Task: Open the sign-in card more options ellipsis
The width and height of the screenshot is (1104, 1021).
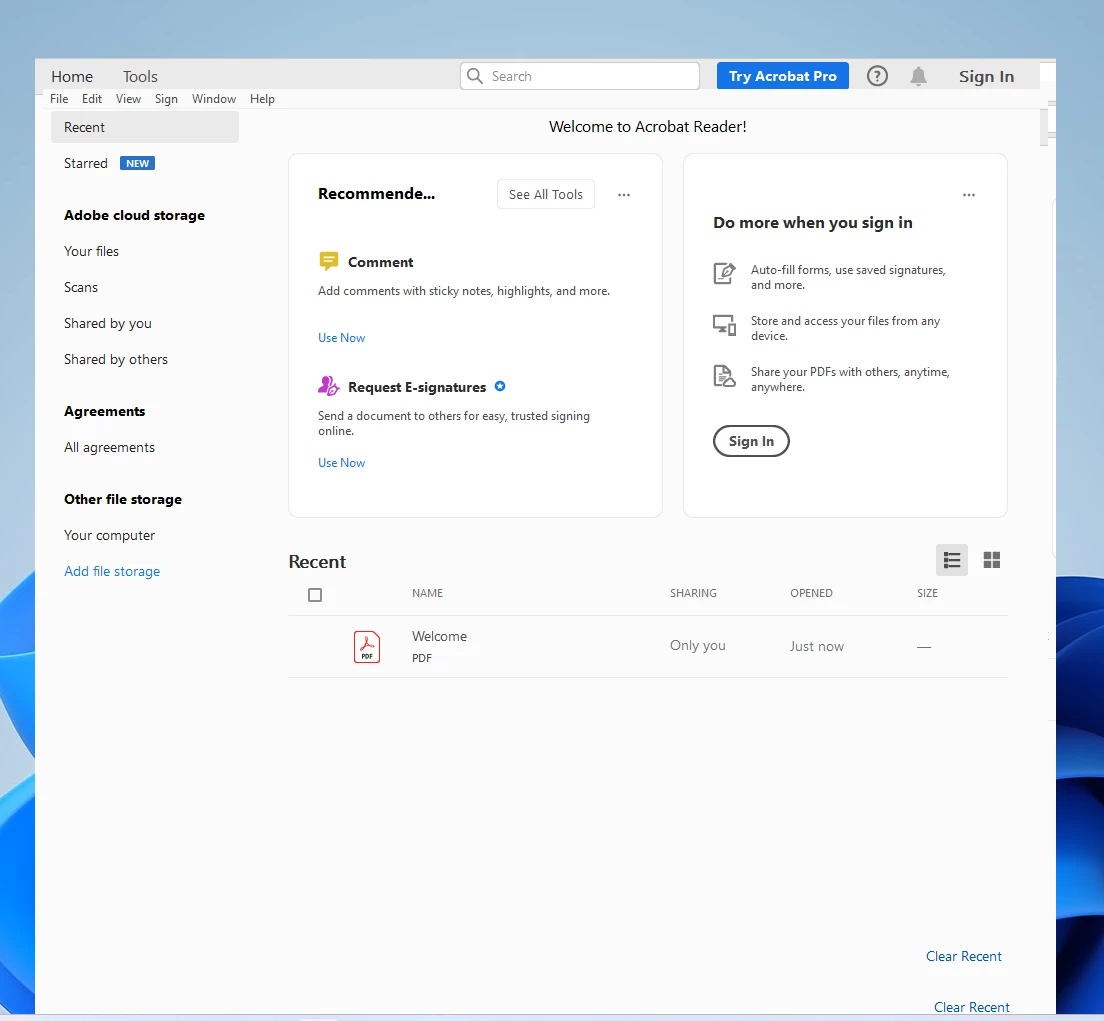Action: [969, 194]
